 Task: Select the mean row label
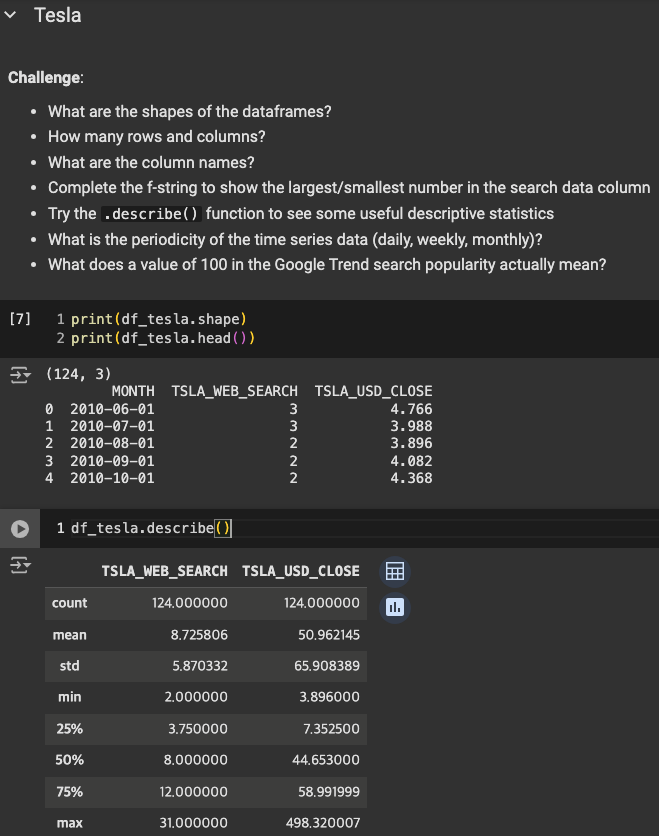[x=69, y=635]
